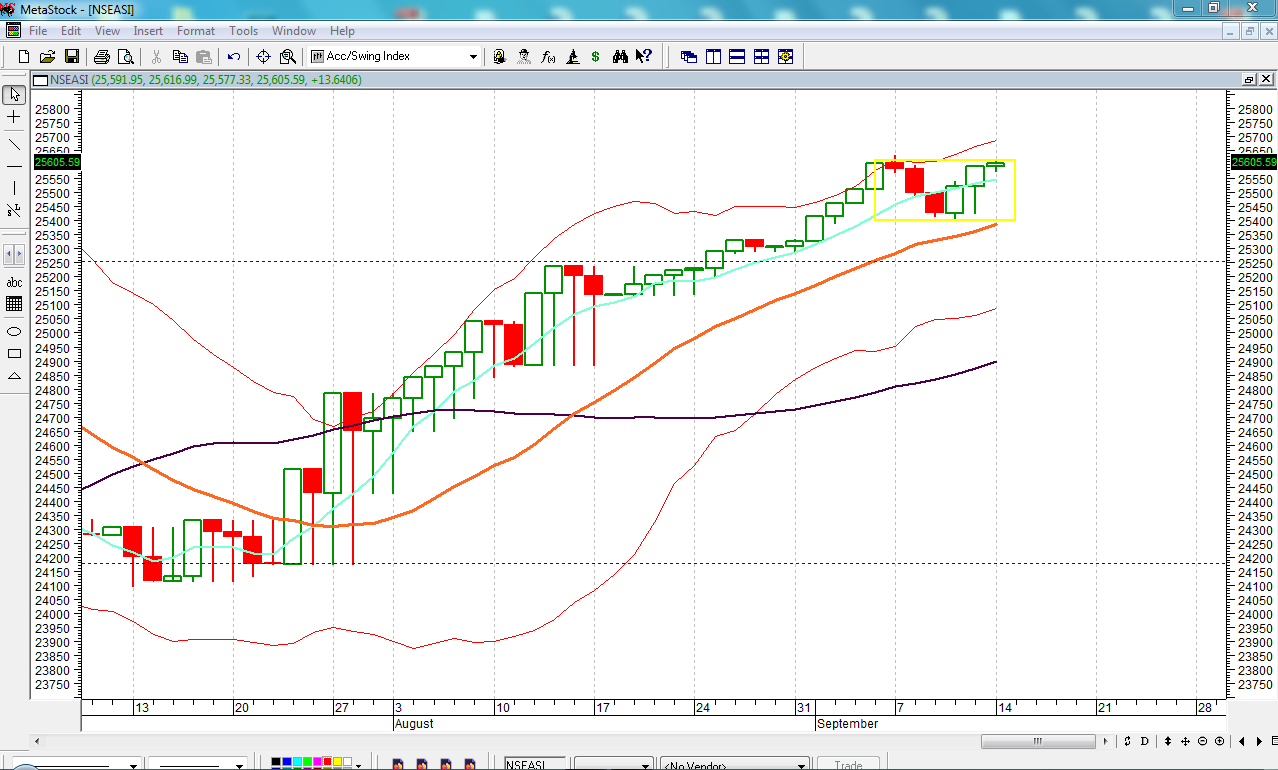Select the crosshair plus tool
Screen dimensions: 1278x770
(x=14, y=117)
